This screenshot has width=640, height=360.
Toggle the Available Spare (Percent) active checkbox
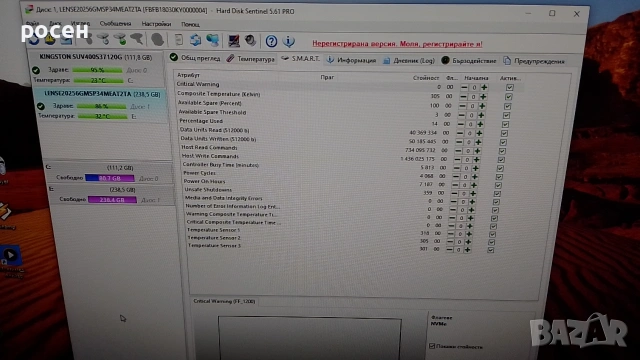[x=507, y=106]
